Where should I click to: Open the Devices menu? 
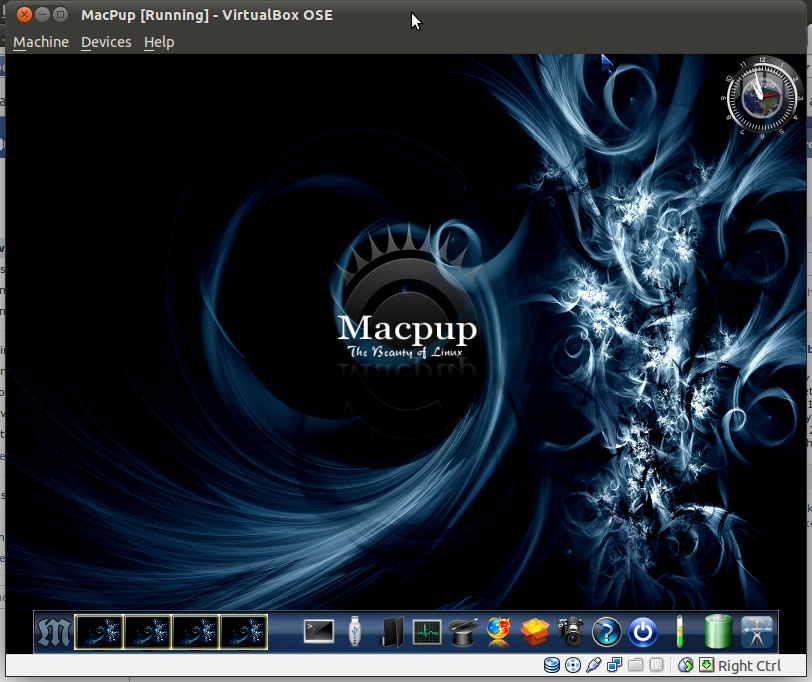(106, 42)
